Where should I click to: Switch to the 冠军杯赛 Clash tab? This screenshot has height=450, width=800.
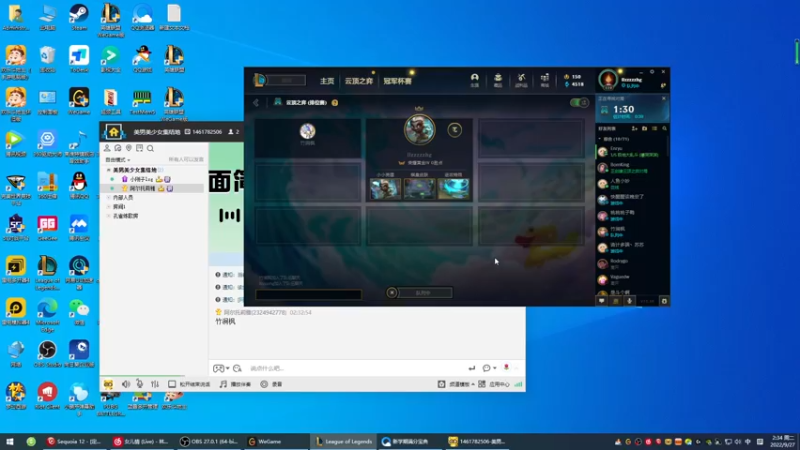pyautogui.click(x=397, y=81)
